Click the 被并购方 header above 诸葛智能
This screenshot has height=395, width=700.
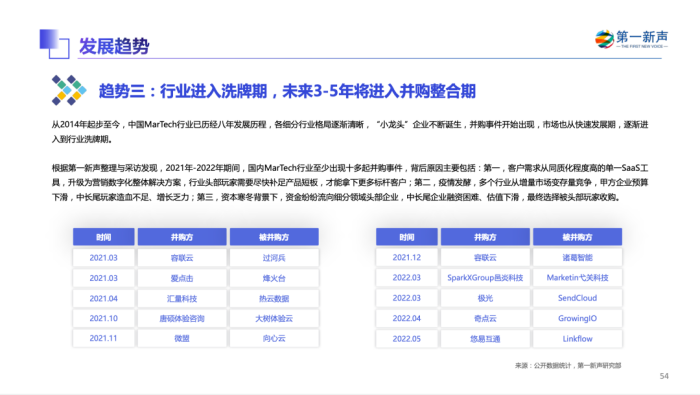point(577,237)
